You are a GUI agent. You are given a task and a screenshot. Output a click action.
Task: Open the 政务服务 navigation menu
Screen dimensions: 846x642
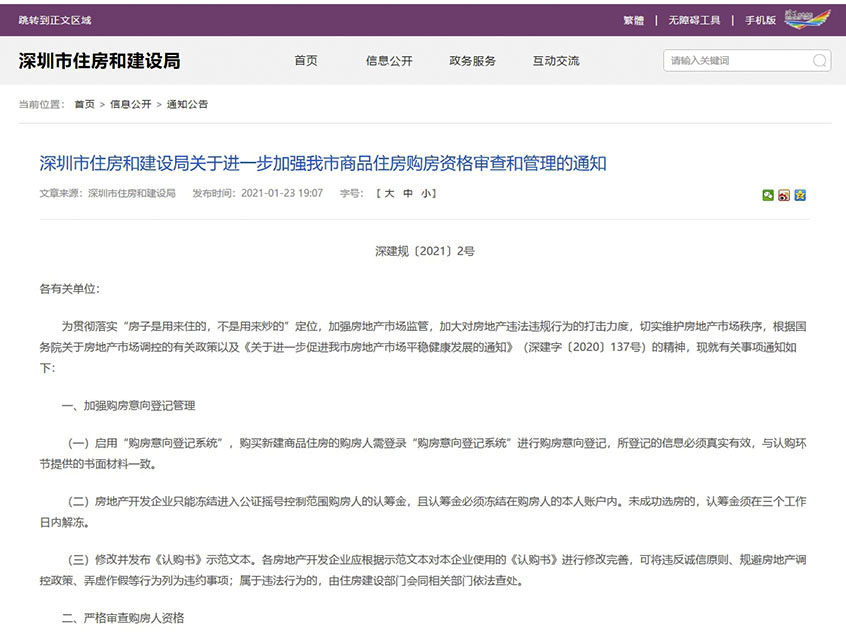tap(473, 61)
